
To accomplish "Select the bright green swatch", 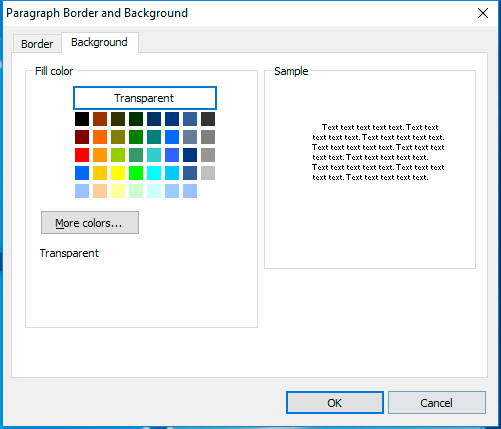I will 136,173.
